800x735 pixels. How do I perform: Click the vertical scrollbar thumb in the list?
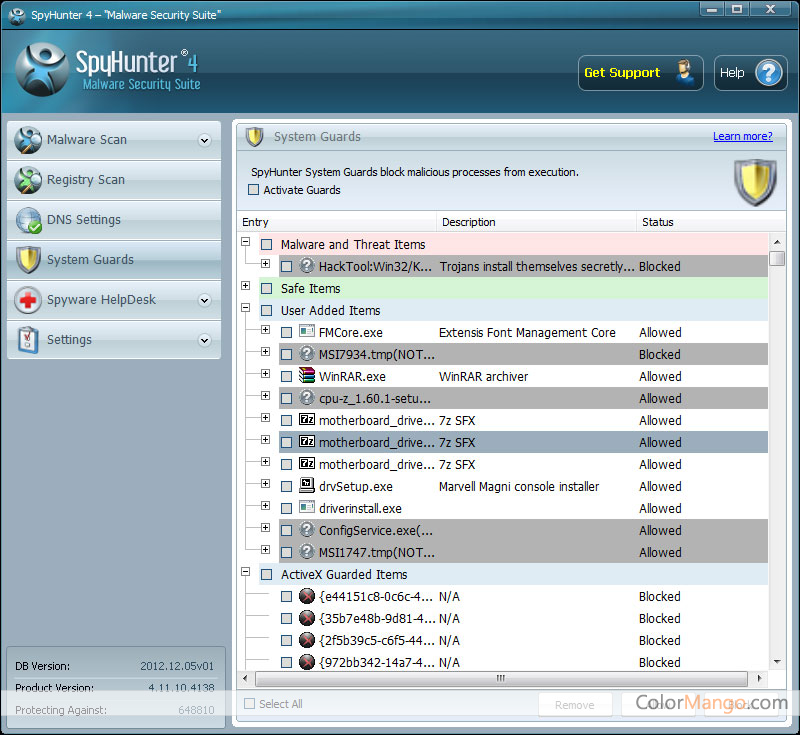[x=777, y=258]
